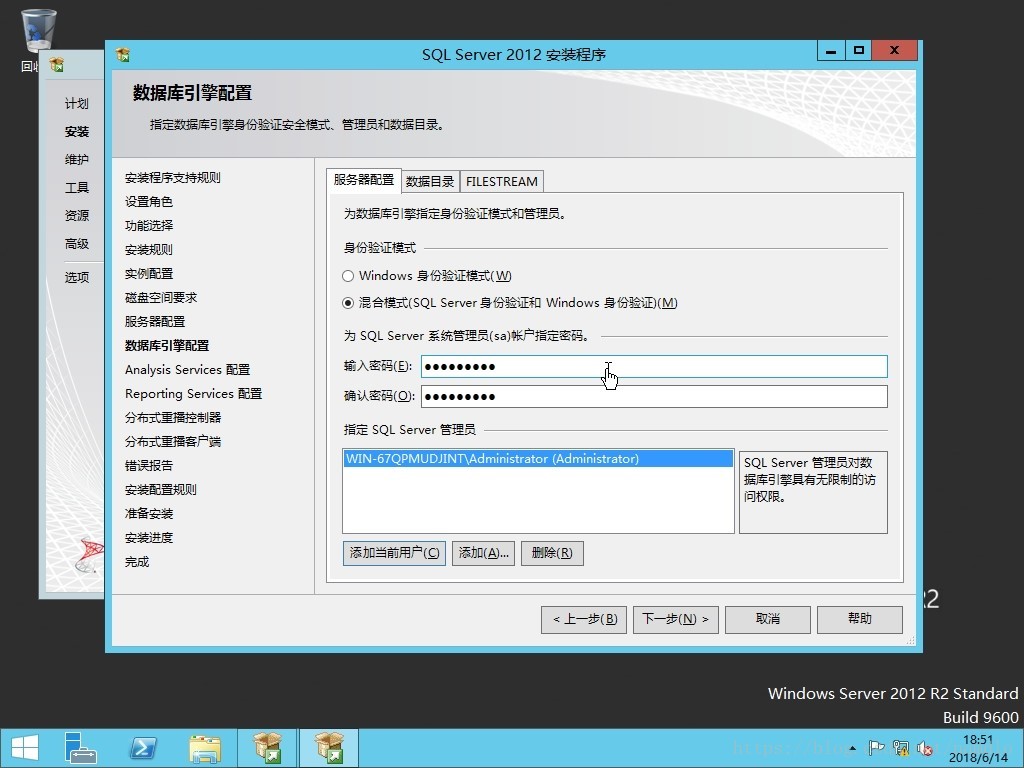Click the 实例配置 step
The height and width of the screenshot is (768, 1024).
tap(148, 274)
